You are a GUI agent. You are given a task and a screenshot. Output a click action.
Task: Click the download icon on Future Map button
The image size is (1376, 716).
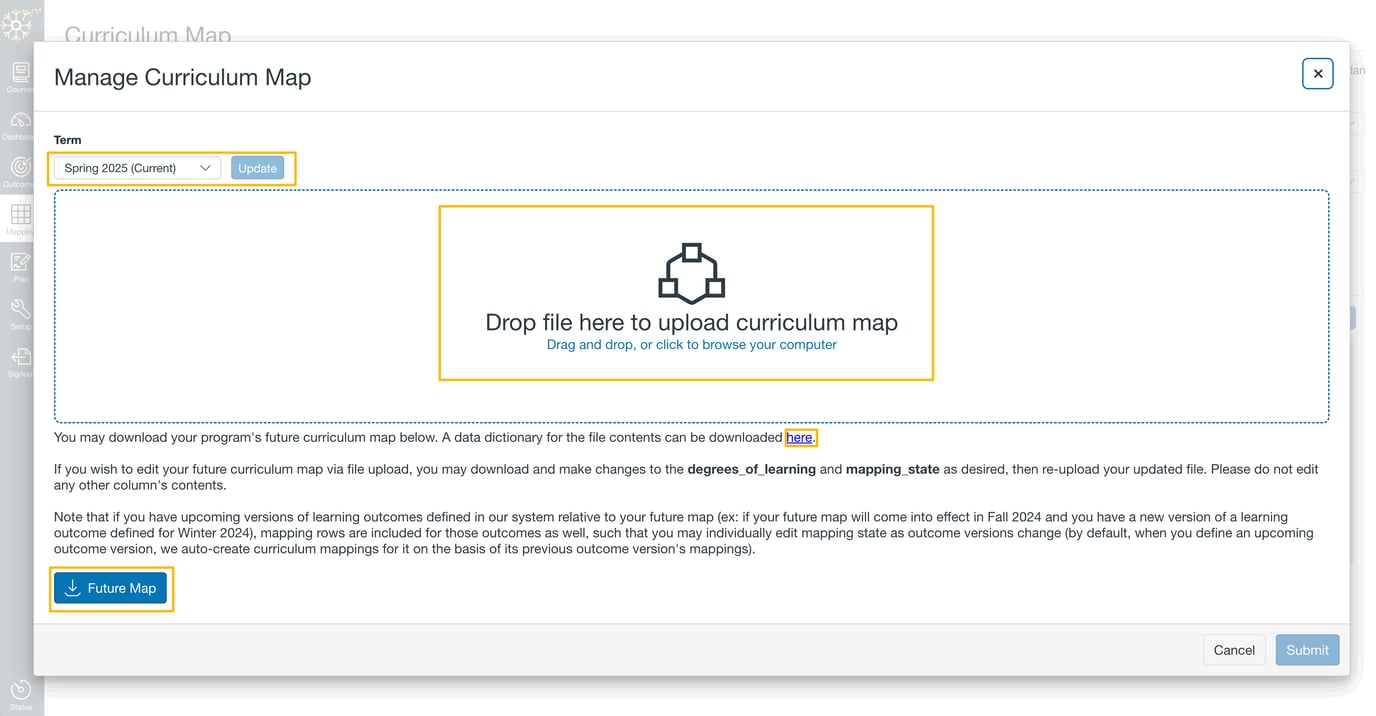(x=72, y=588)
